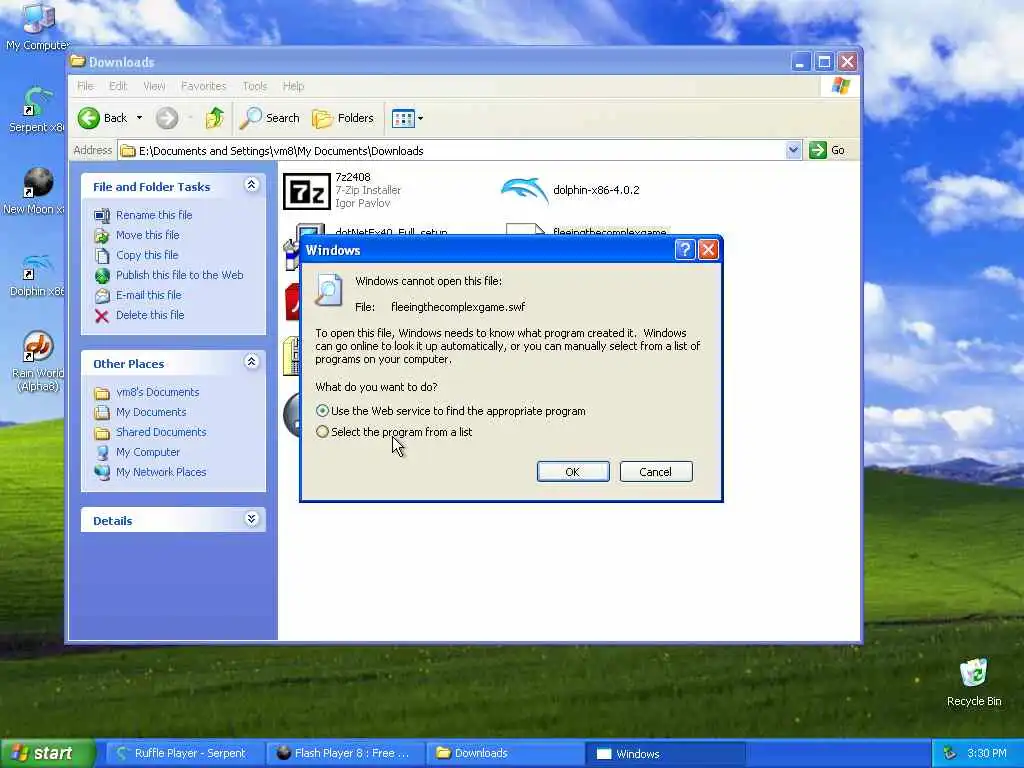1024x768 pixels.
Task: Toggle the Folders pane
Action: coord(343,118)
